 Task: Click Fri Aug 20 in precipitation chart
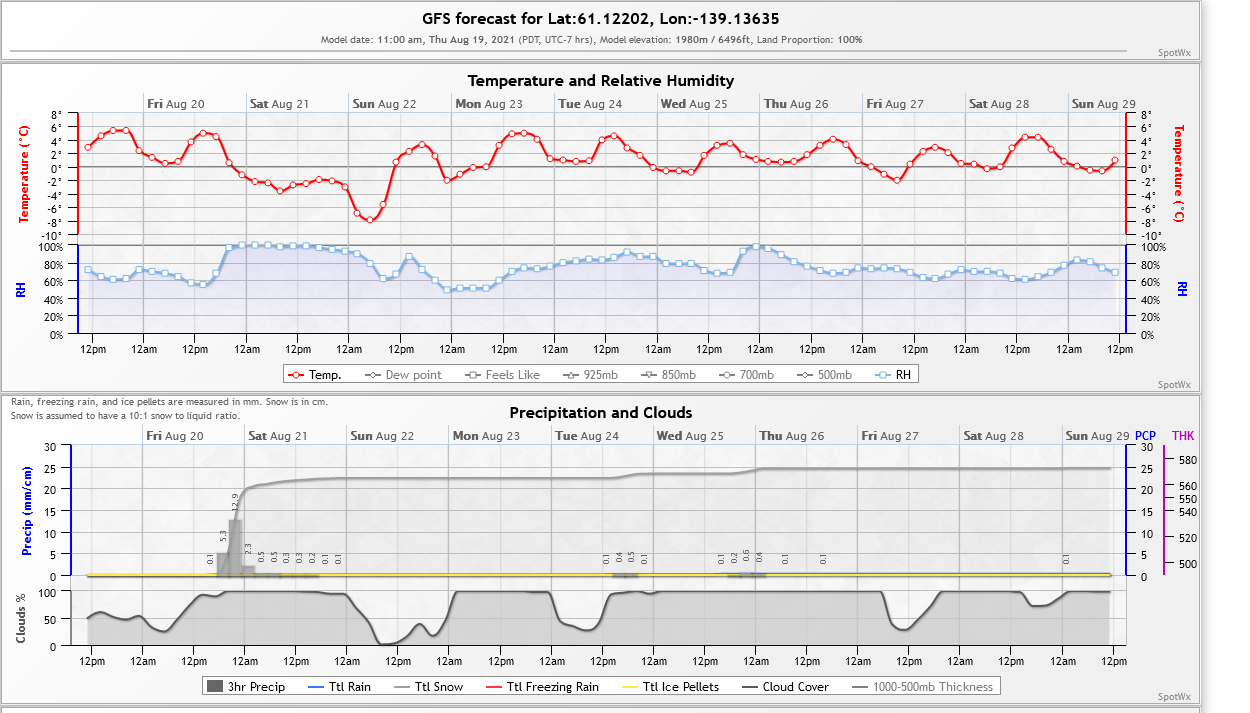[175, 436]
